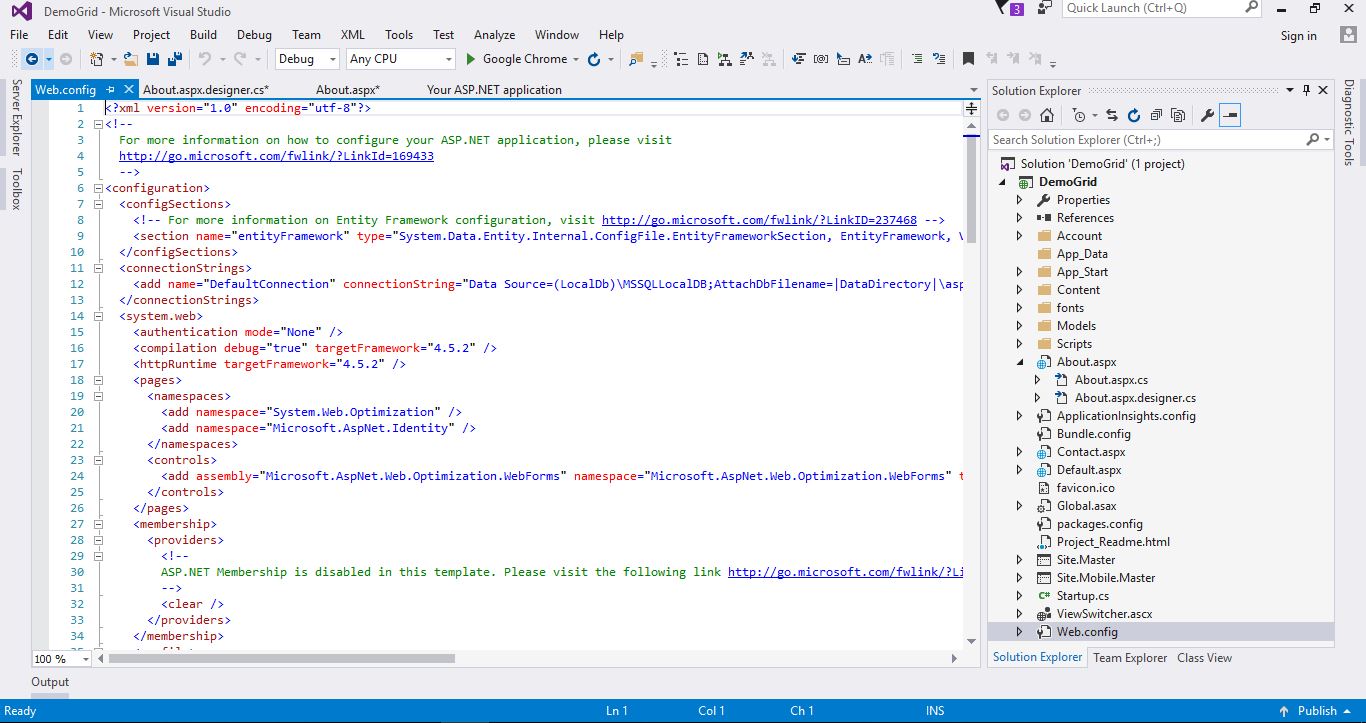The image size is (1366, 723).
Task: Collapse the configuration XML node
Action: pyautogui.click(x=97, y=188)
